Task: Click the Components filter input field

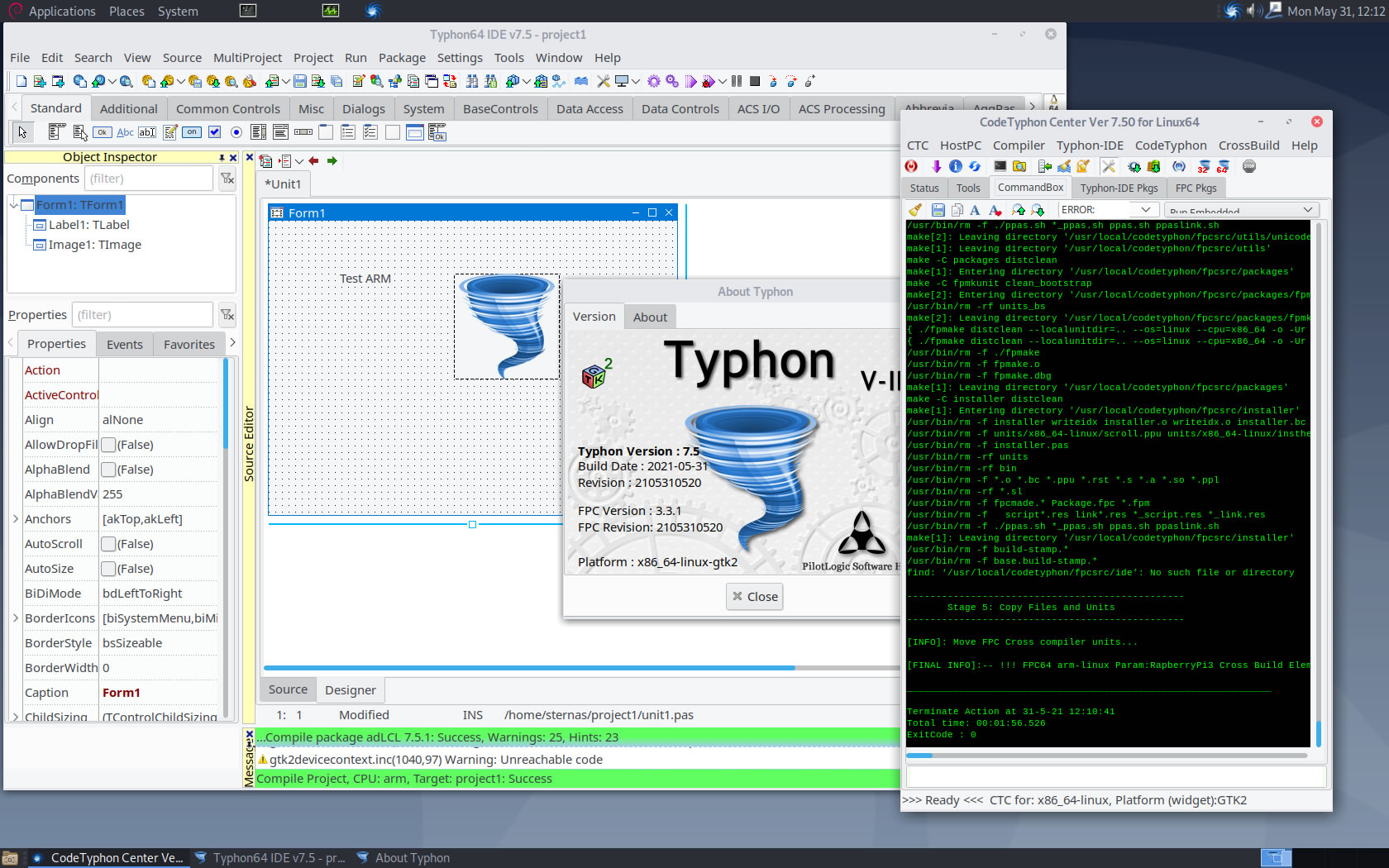Action: (x=149, y=179)
